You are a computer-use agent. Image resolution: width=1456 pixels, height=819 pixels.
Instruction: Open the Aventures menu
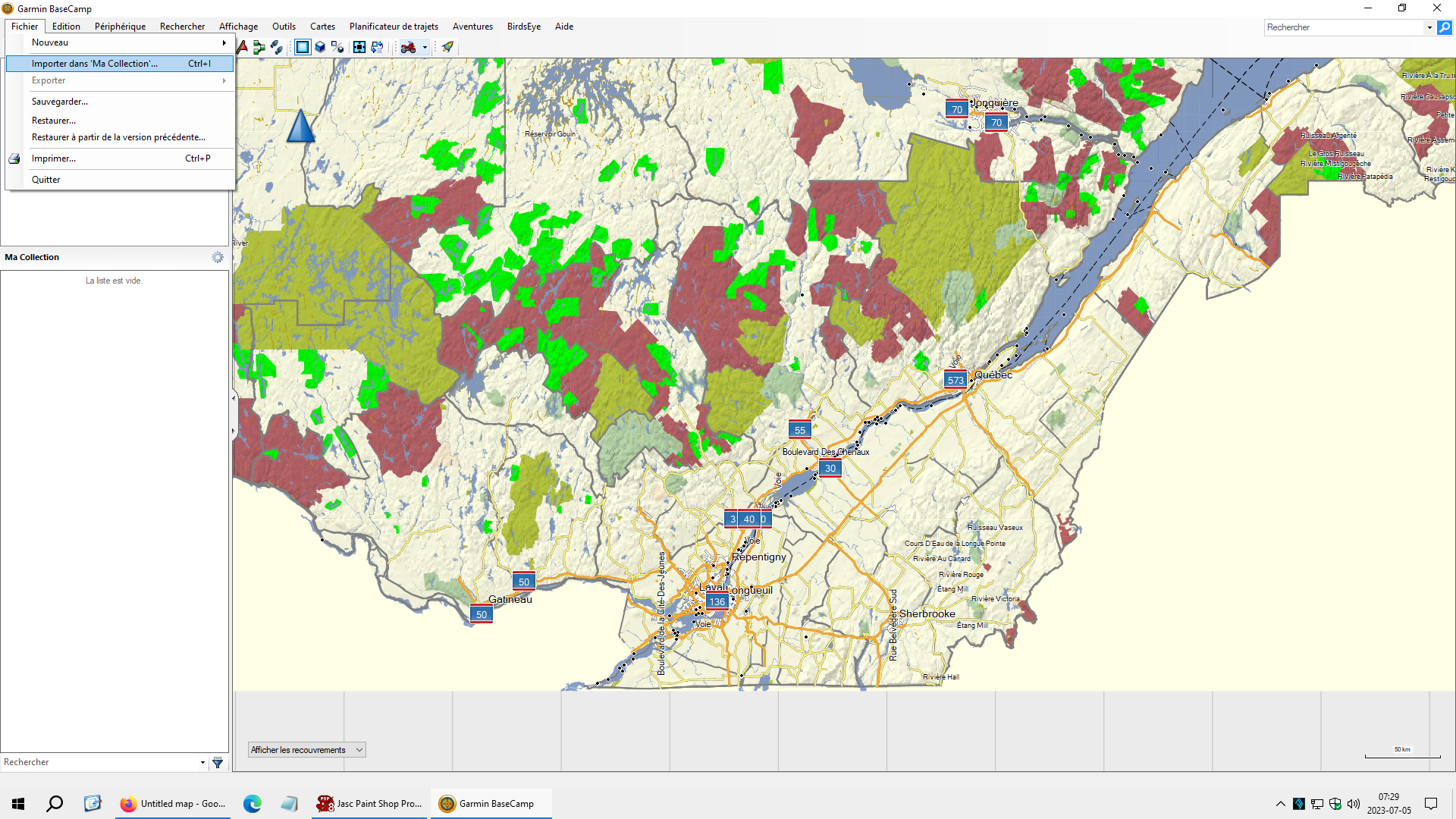472,27
